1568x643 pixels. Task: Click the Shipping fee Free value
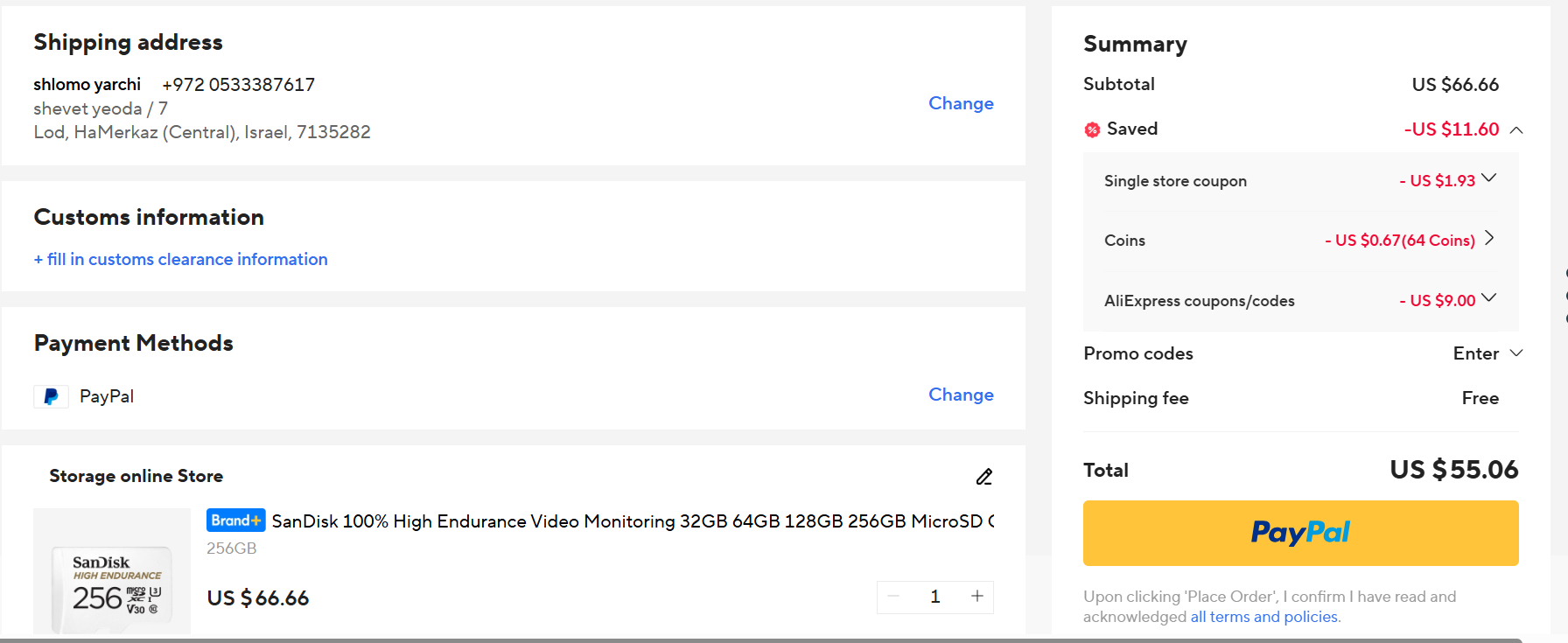coord(1480,398)
